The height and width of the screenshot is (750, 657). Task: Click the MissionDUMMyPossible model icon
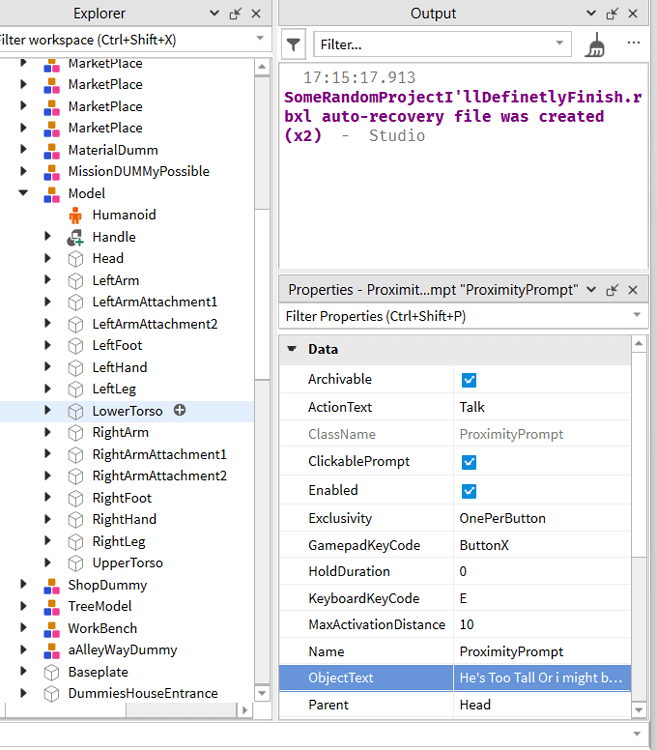click(x=52, y=172)
